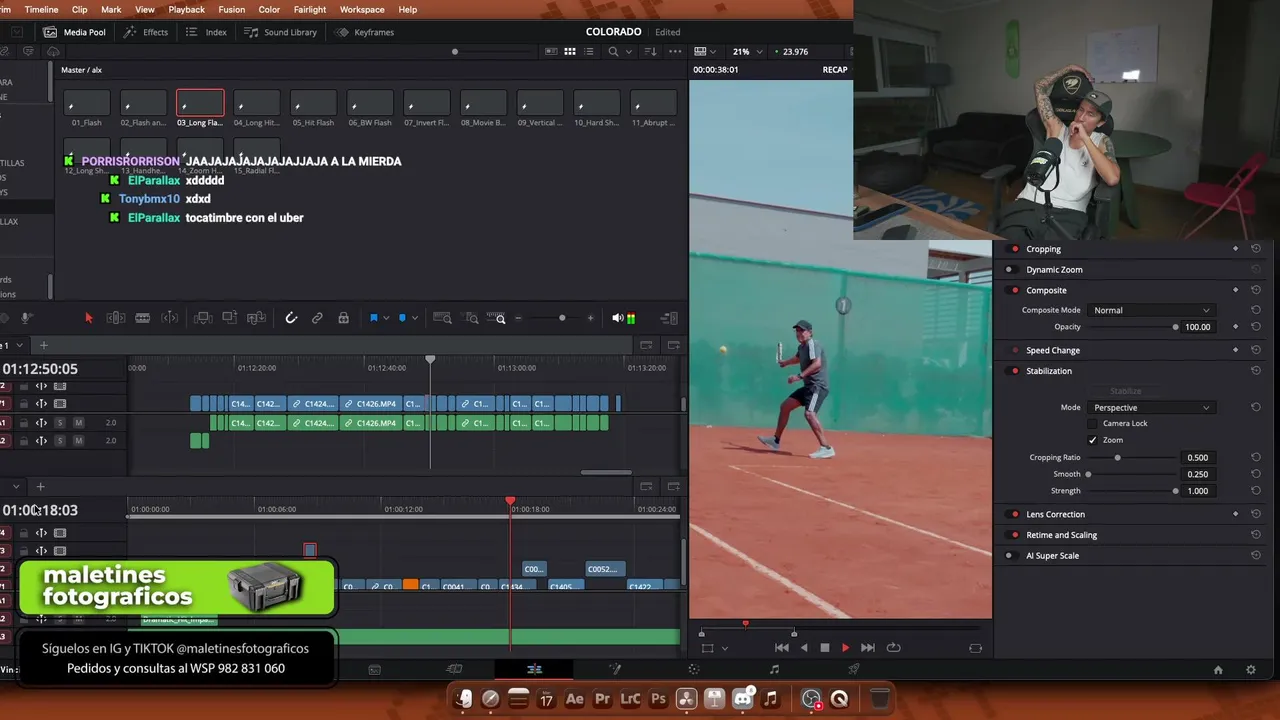
Task: Click the viewer stop button
Action: pos(824,648)
